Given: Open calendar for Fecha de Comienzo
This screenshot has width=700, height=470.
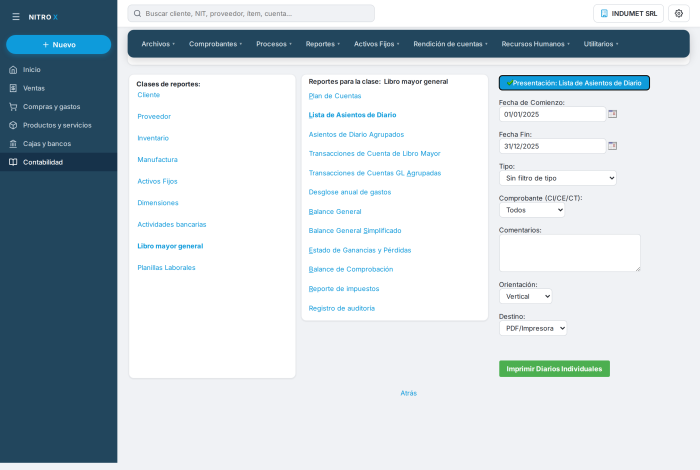Looking at the screenshot, I should pyautogui.click(x=612, y=114).
